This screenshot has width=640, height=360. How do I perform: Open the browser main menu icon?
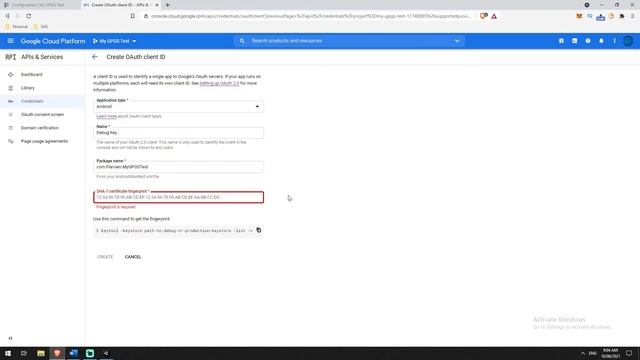pyautogui.click(x=632, y=16)
